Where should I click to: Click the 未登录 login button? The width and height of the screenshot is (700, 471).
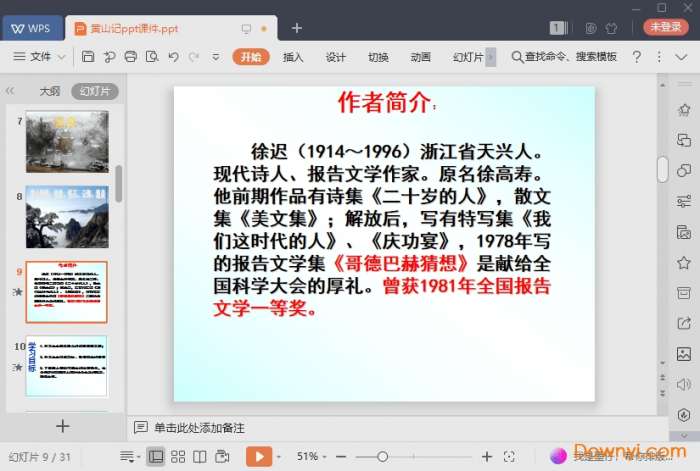tap(666, 27)
